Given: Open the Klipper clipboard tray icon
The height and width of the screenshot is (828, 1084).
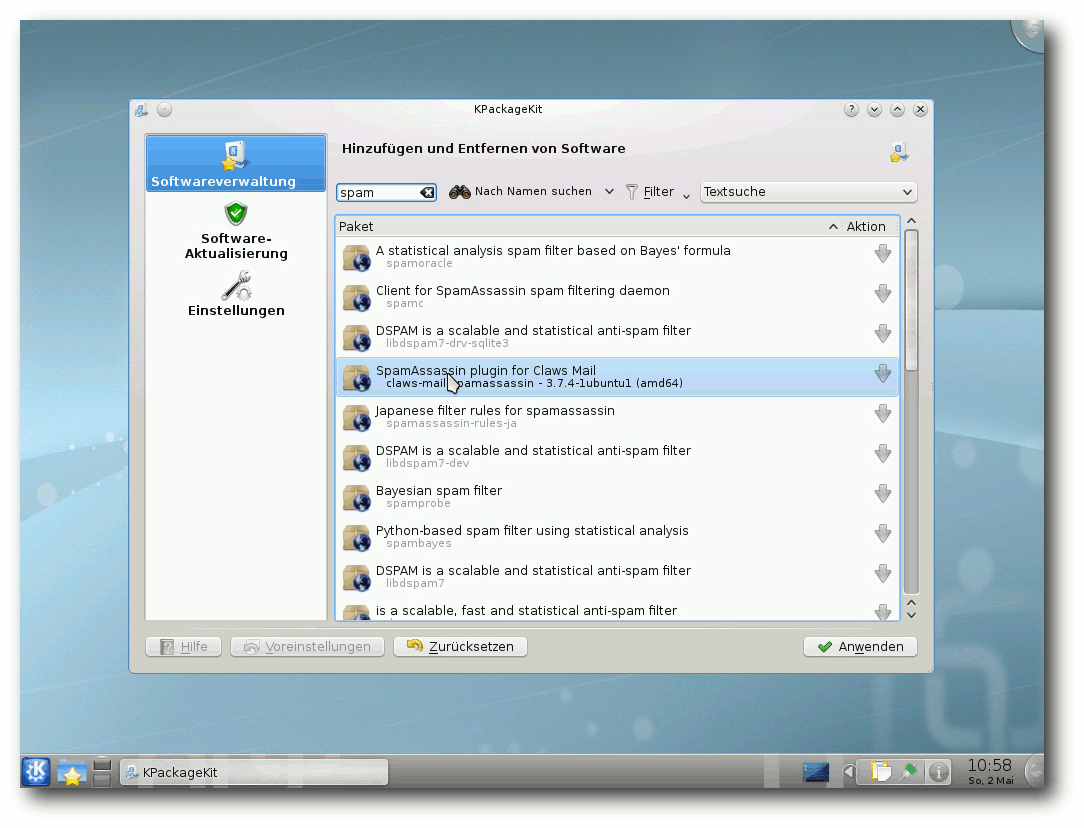Looking at the screenshot, I should (880, 771).
